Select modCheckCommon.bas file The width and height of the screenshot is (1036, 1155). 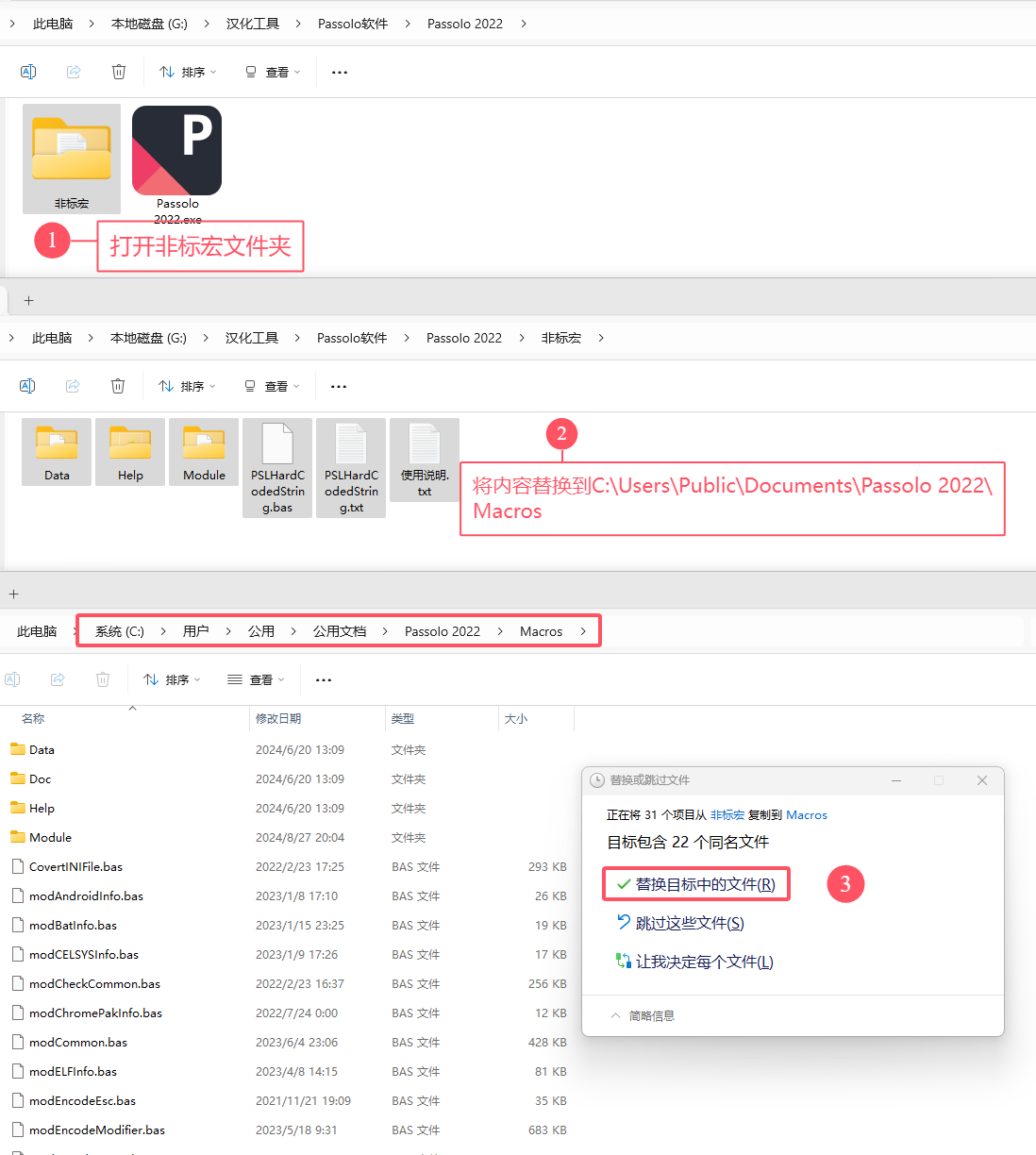click(289, 983)
